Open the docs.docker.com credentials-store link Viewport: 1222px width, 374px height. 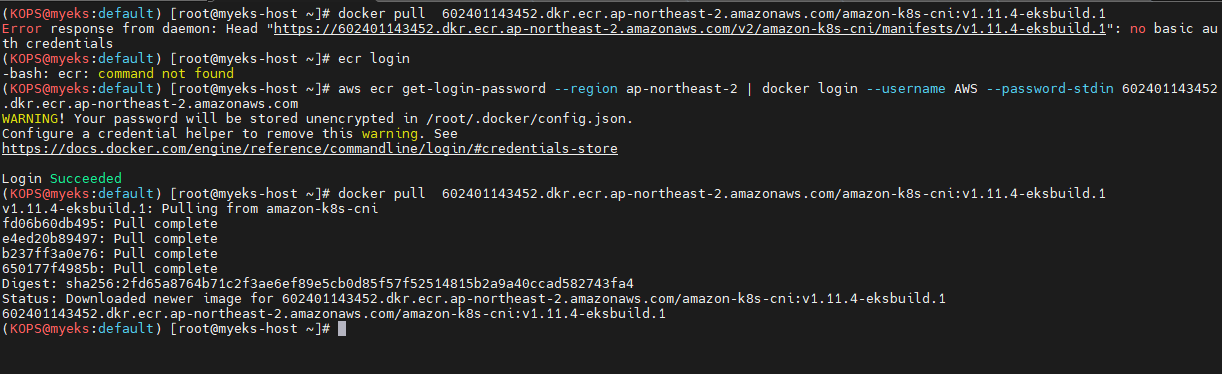click(x=310, y=148)
